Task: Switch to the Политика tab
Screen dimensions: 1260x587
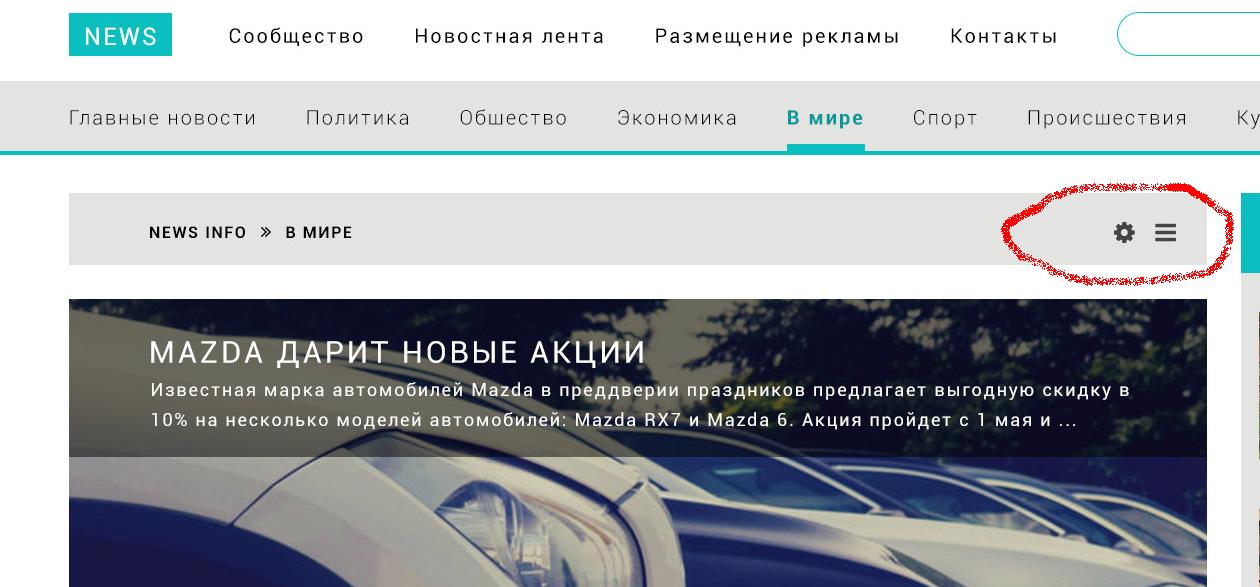Action: coord(358,118)
